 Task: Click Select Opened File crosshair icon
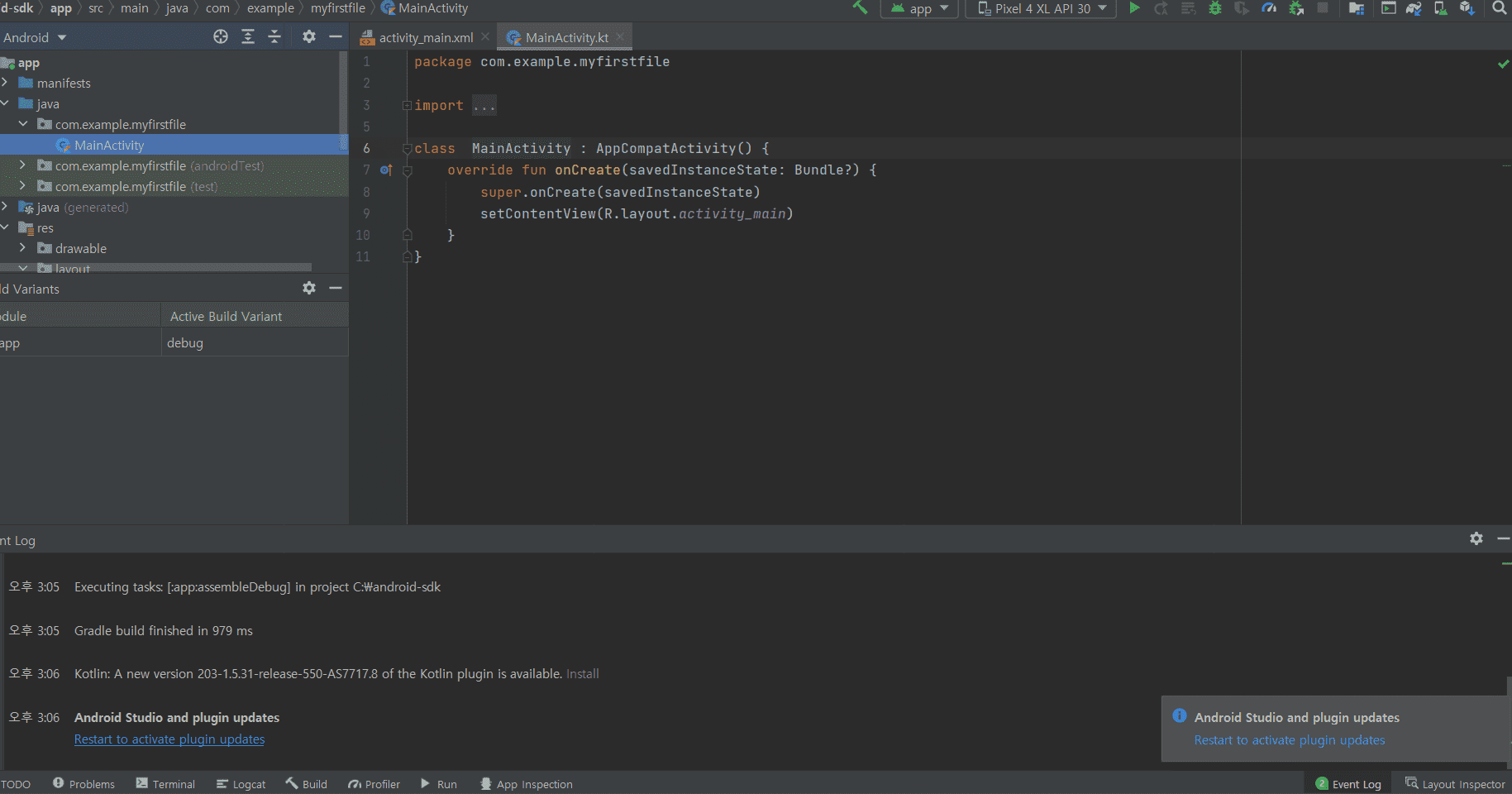tap(221, 36)
